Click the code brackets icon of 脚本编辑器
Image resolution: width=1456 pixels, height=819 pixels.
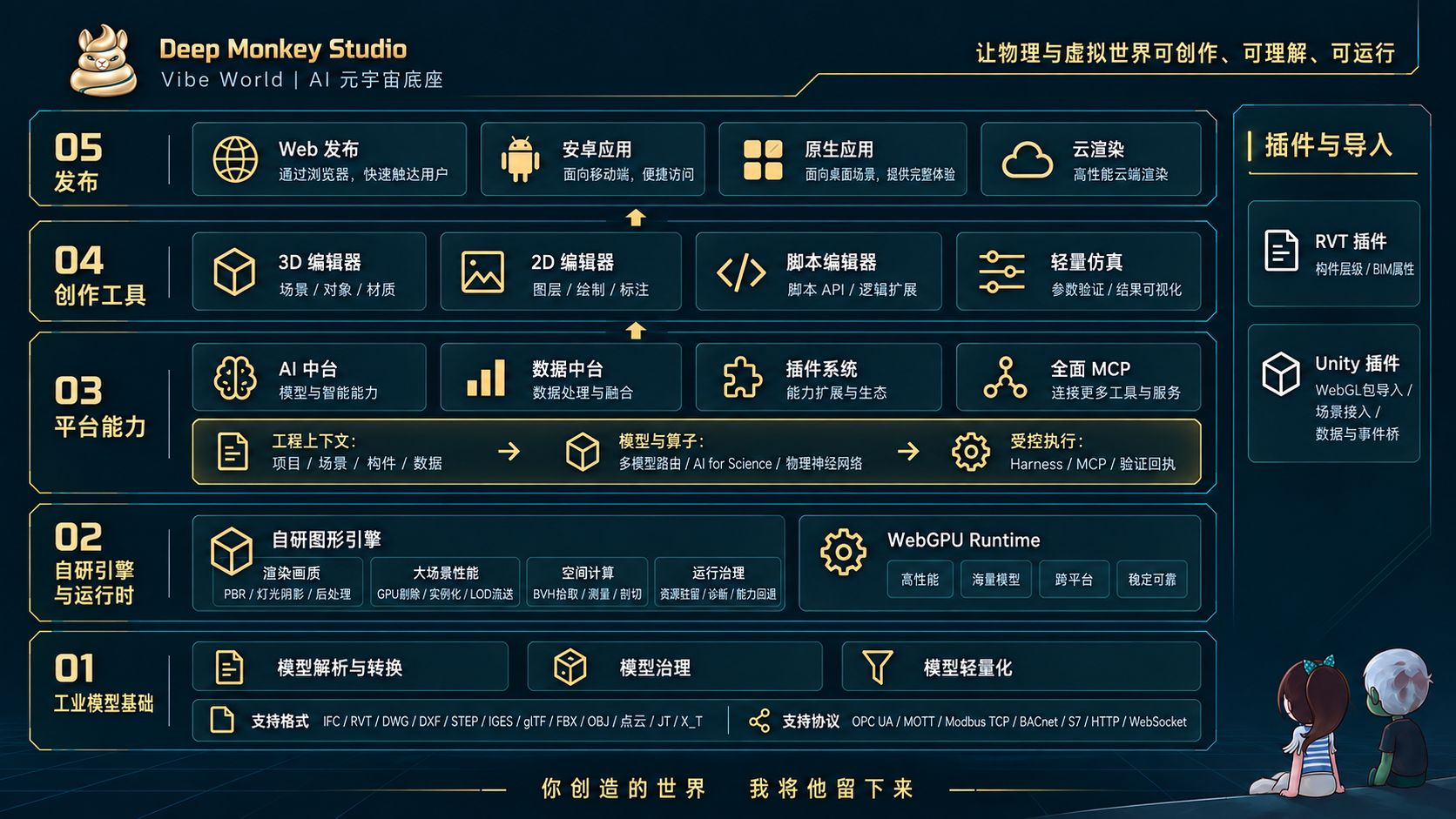[x=741, y=272]
